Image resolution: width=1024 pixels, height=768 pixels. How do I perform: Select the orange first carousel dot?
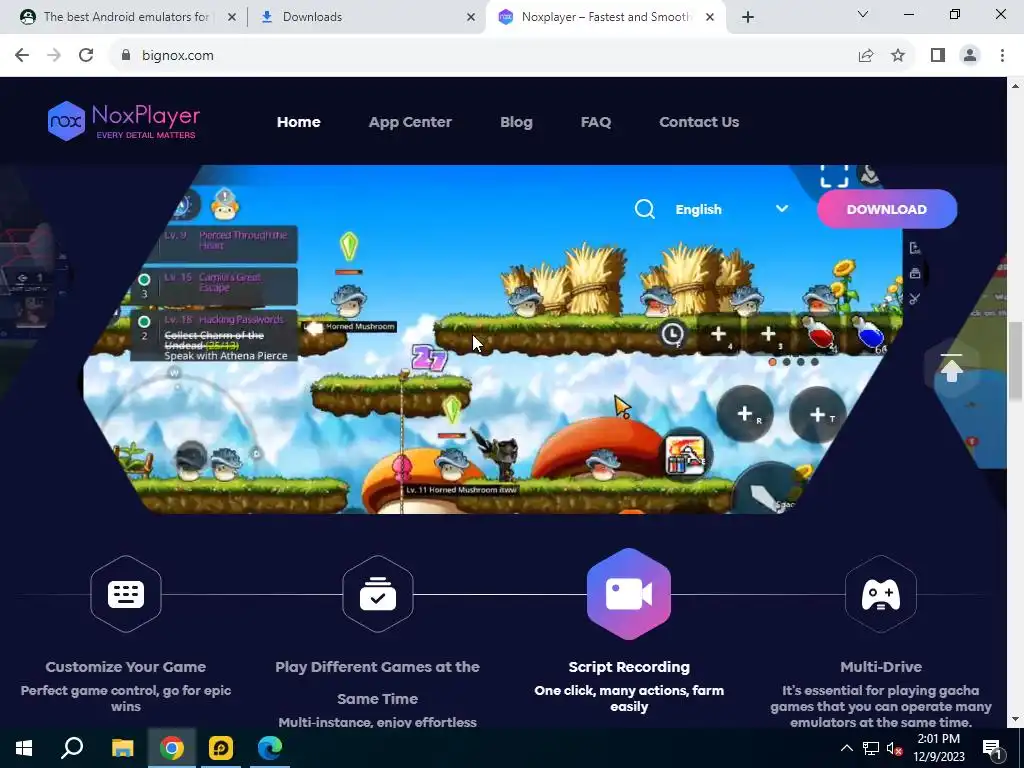(773, 362)
